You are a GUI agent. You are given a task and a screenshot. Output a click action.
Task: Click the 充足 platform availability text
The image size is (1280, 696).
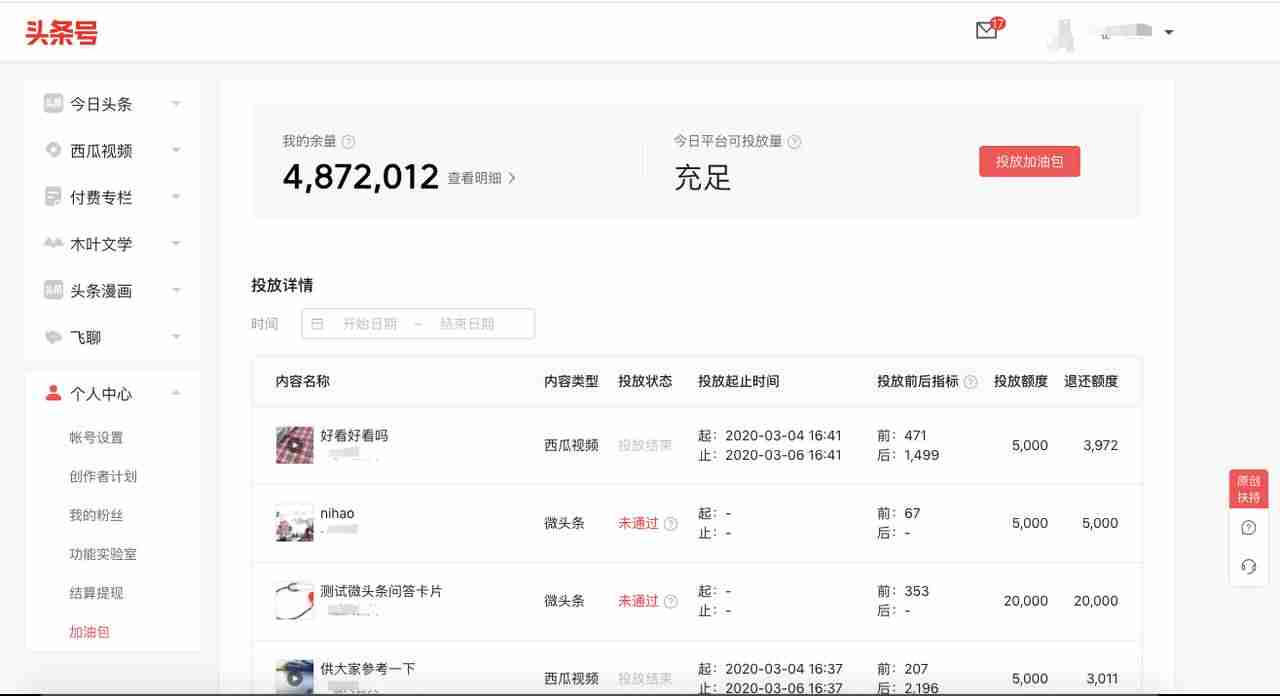click(x=703, y=178)
